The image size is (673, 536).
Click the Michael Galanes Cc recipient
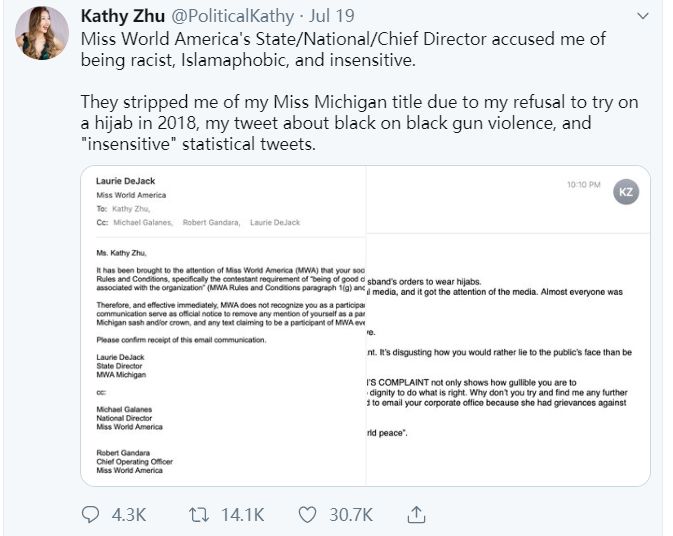click(x=143, y=222)
